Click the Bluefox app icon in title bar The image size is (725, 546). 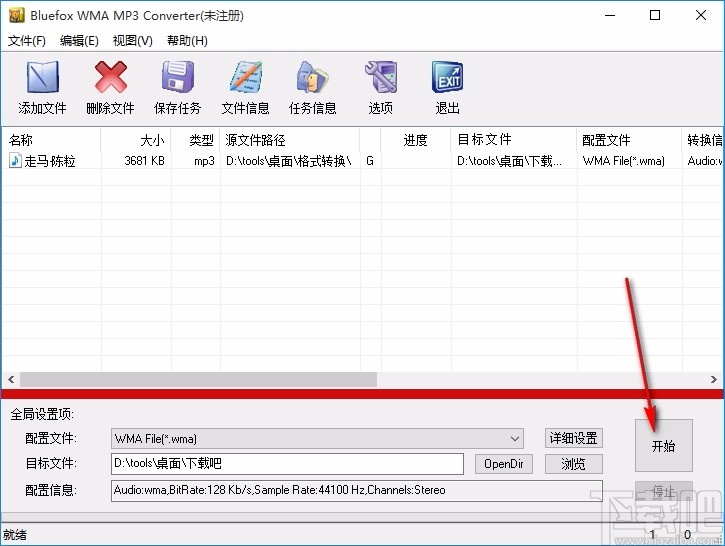click(x=17, y=15)
